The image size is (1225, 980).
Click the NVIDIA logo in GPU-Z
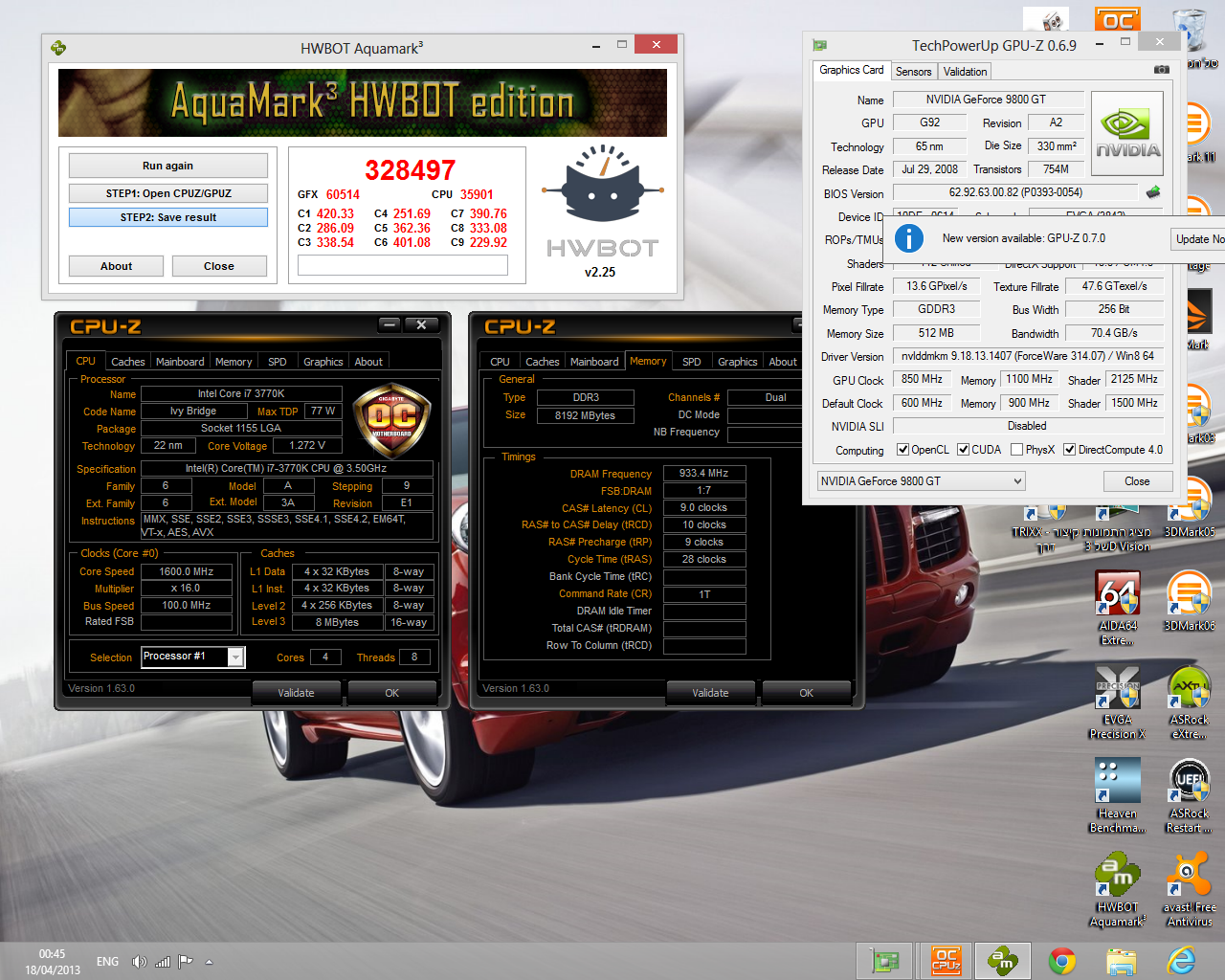pyautogui.click(x=1127, y=134)
